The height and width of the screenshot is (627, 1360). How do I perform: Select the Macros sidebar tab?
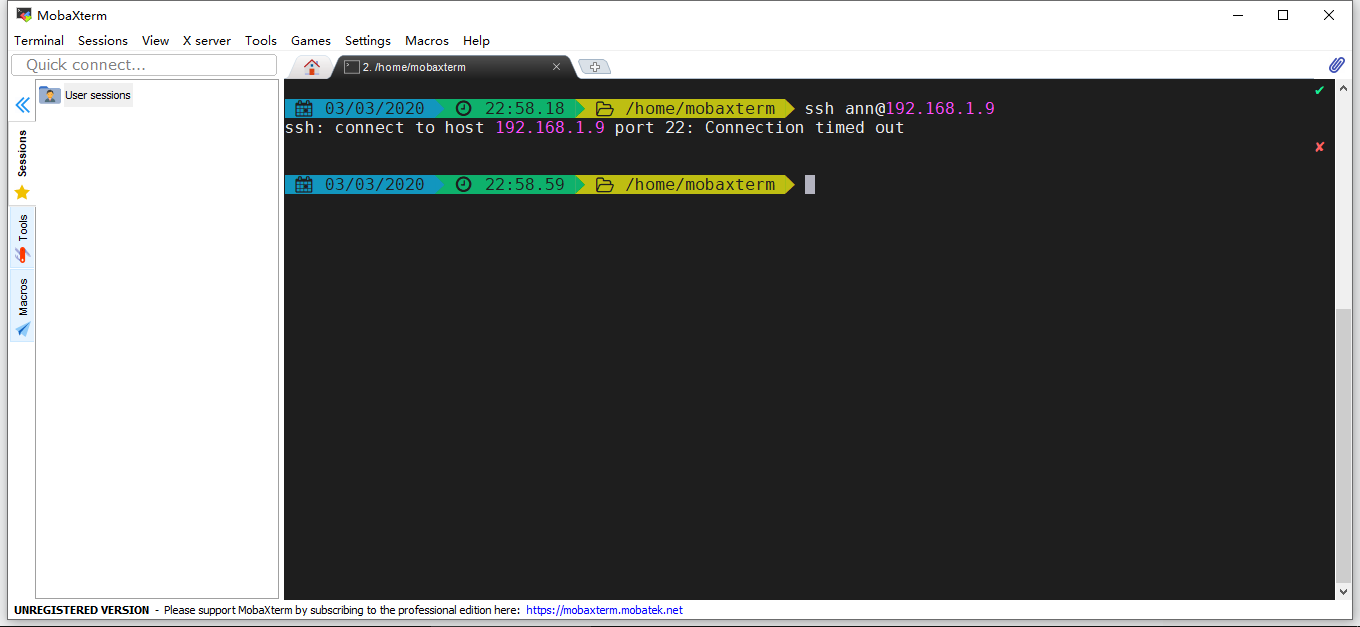(x=22, y=306)
